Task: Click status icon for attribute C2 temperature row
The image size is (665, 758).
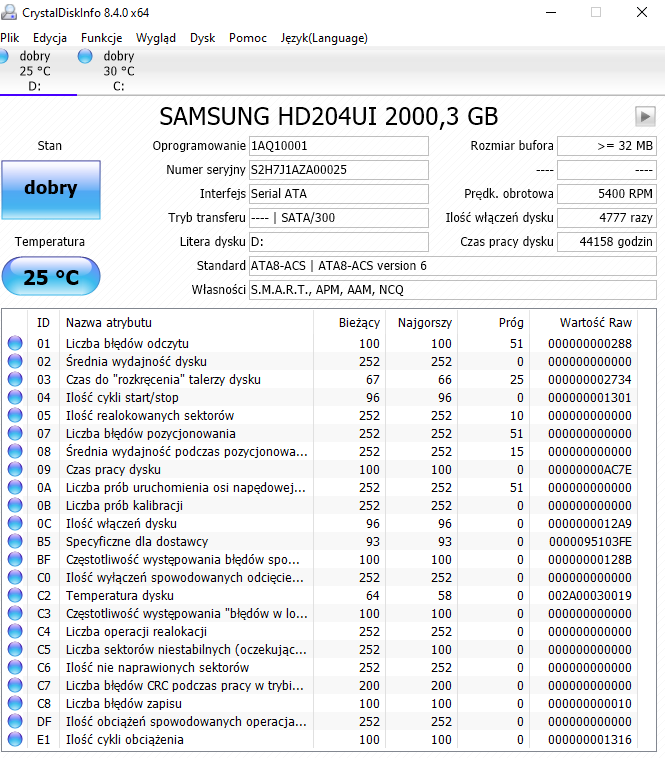Action: (x=15, y=595)
